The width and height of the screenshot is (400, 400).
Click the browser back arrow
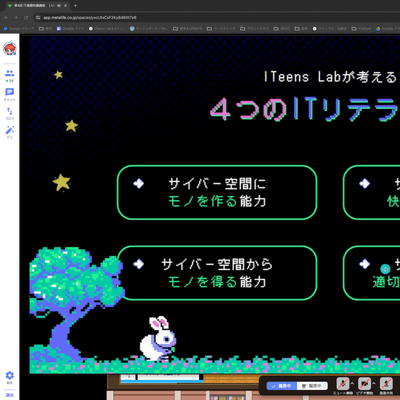[x=6, y=17]
